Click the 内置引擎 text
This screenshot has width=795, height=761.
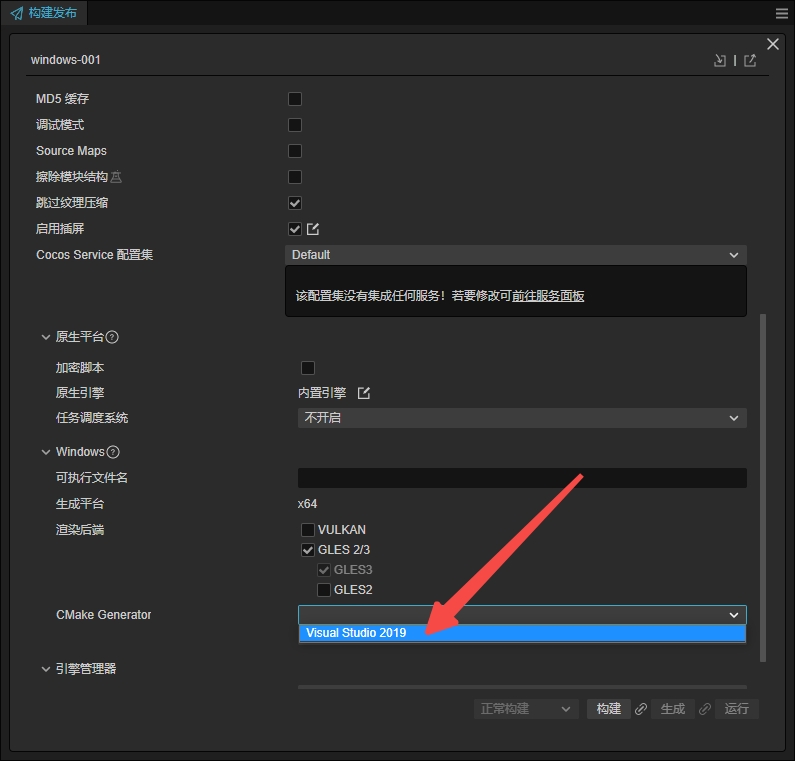coord(322,393)
